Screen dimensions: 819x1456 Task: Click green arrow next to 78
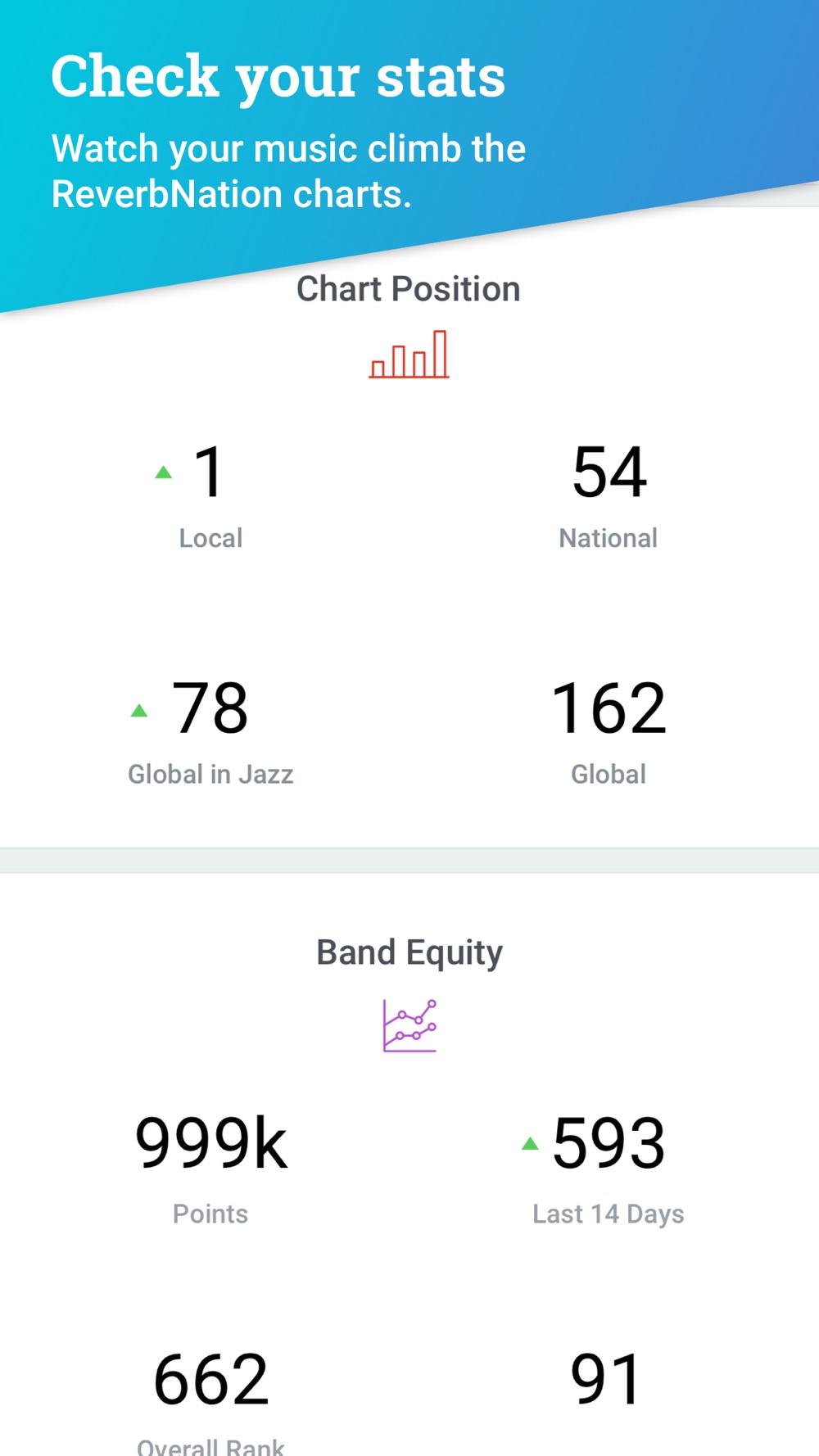tap(139, 710)
